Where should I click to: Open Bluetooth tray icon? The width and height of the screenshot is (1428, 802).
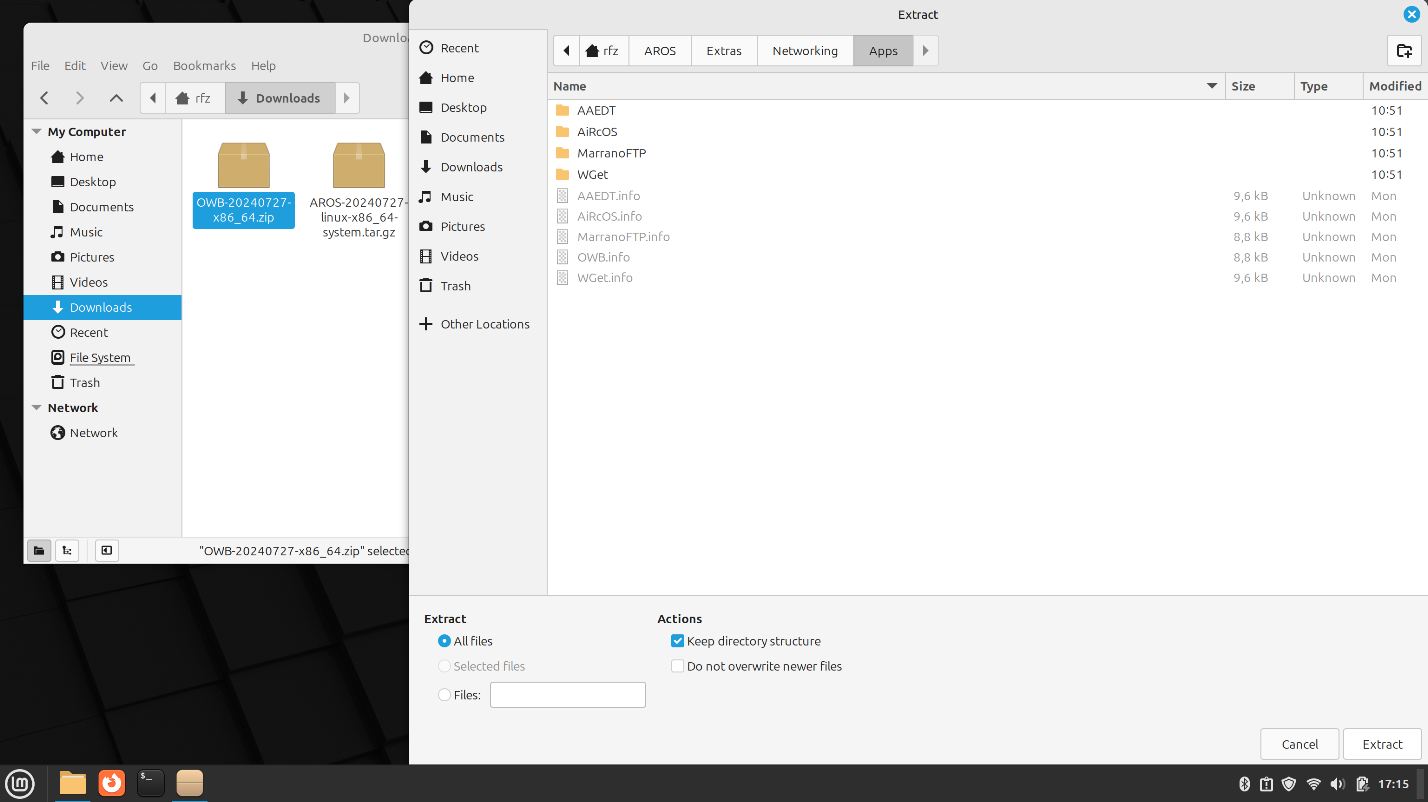coord(1245,784)
